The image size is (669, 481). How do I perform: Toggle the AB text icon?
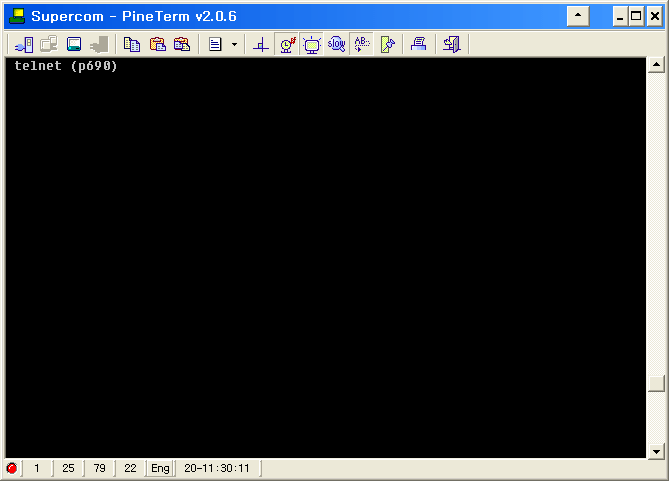362,44
